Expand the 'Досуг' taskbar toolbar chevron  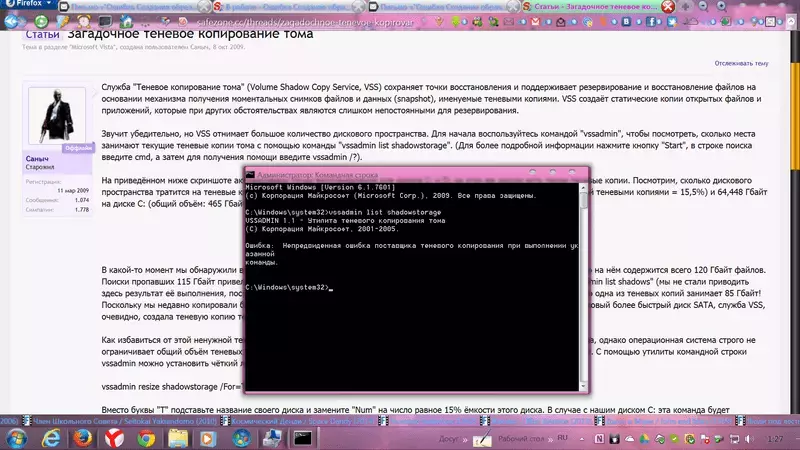pos(465,439)
